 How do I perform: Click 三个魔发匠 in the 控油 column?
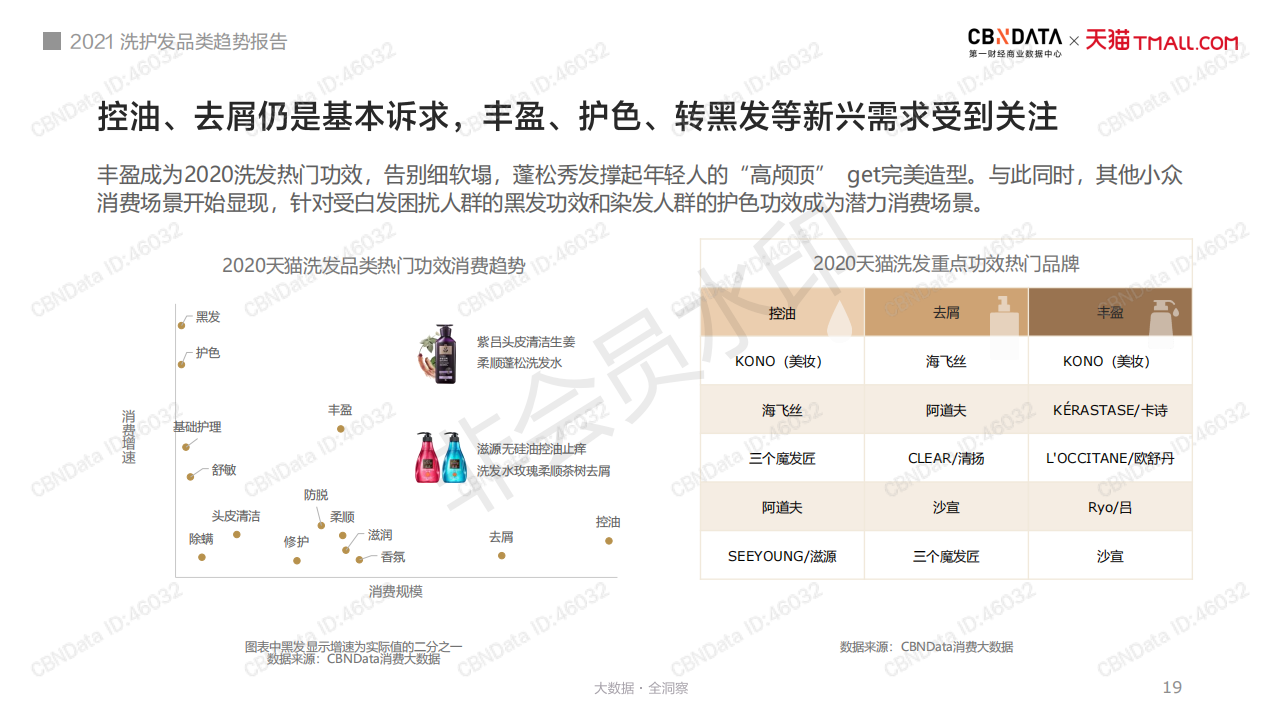(x=782, y=458)
